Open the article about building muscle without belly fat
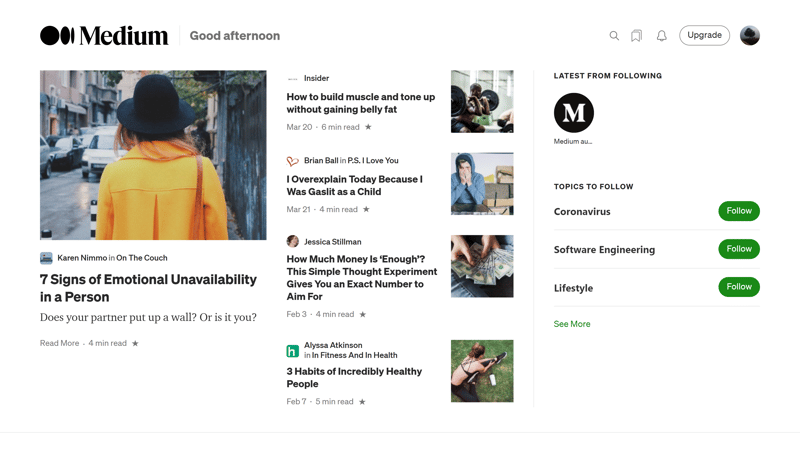 [x=361, y=103]
